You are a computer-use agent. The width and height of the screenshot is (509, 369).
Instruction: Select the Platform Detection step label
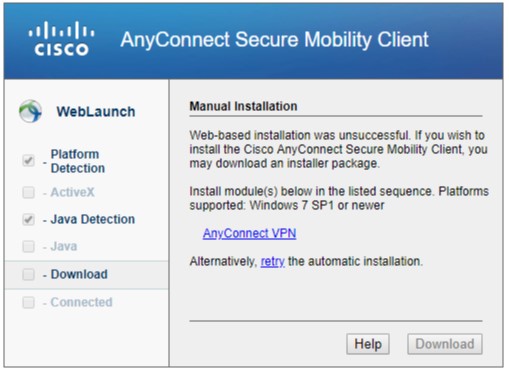pos(78,161)
